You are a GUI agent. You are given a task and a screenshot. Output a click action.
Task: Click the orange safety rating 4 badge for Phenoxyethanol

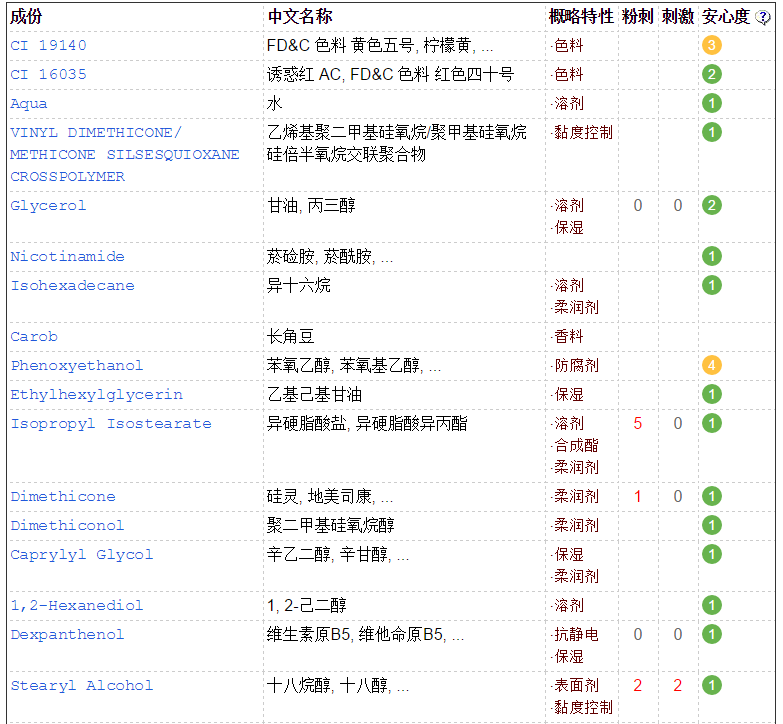711,365
